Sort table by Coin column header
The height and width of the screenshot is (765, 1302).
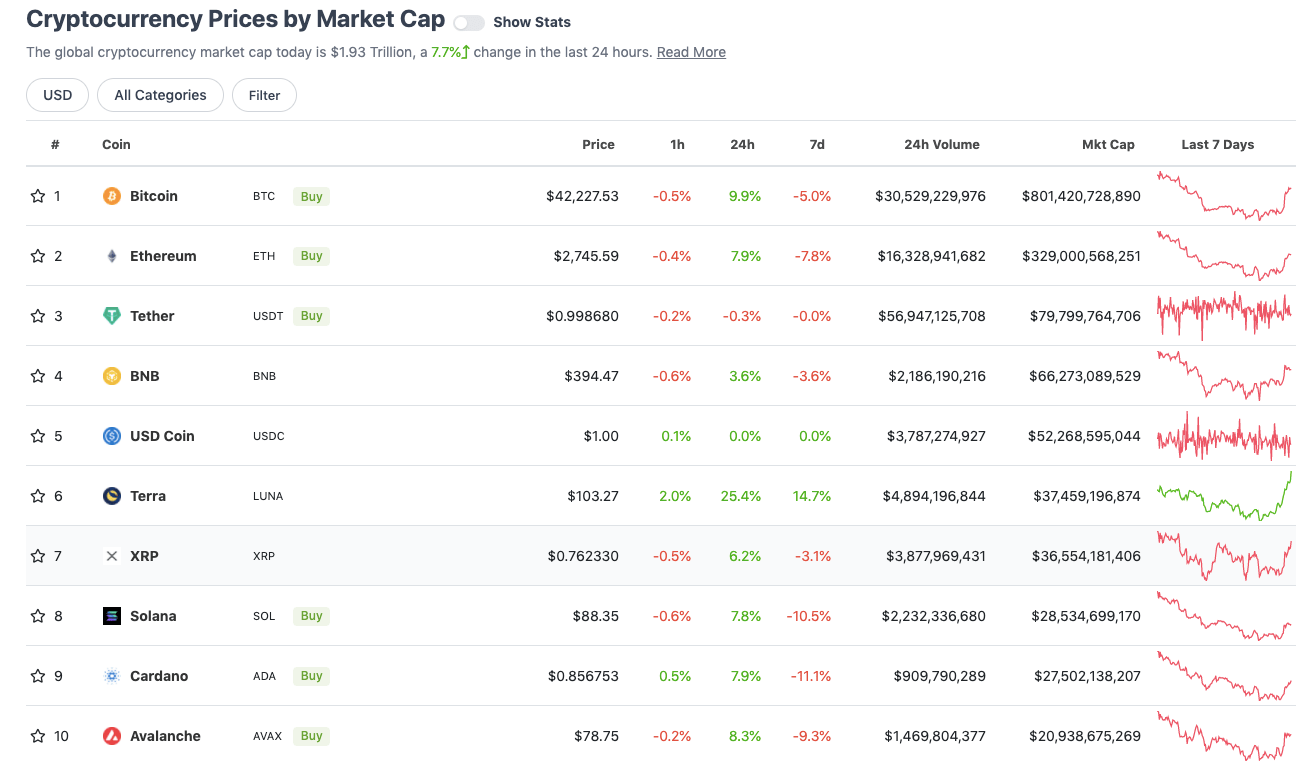116,144
